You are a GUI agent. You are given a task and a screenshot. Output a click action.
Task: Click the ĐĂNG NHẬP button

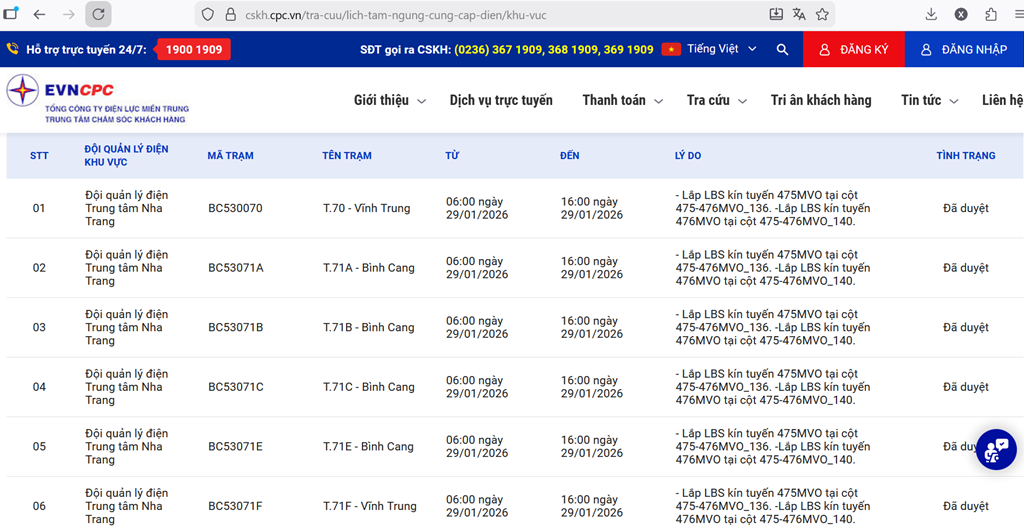(964, 49)
